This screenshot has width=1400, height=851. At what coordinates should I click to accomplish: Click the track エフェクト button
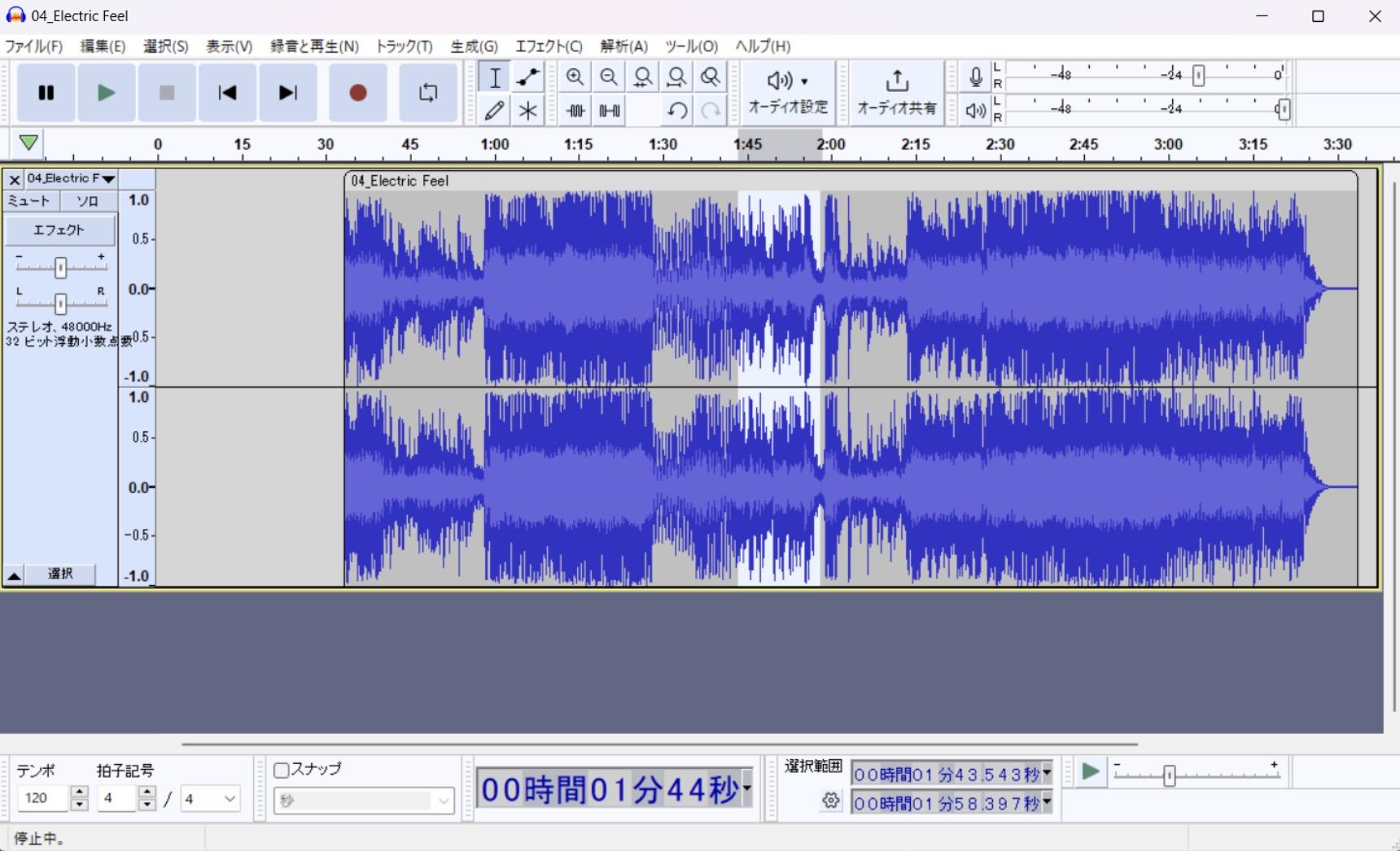(59, 230)
